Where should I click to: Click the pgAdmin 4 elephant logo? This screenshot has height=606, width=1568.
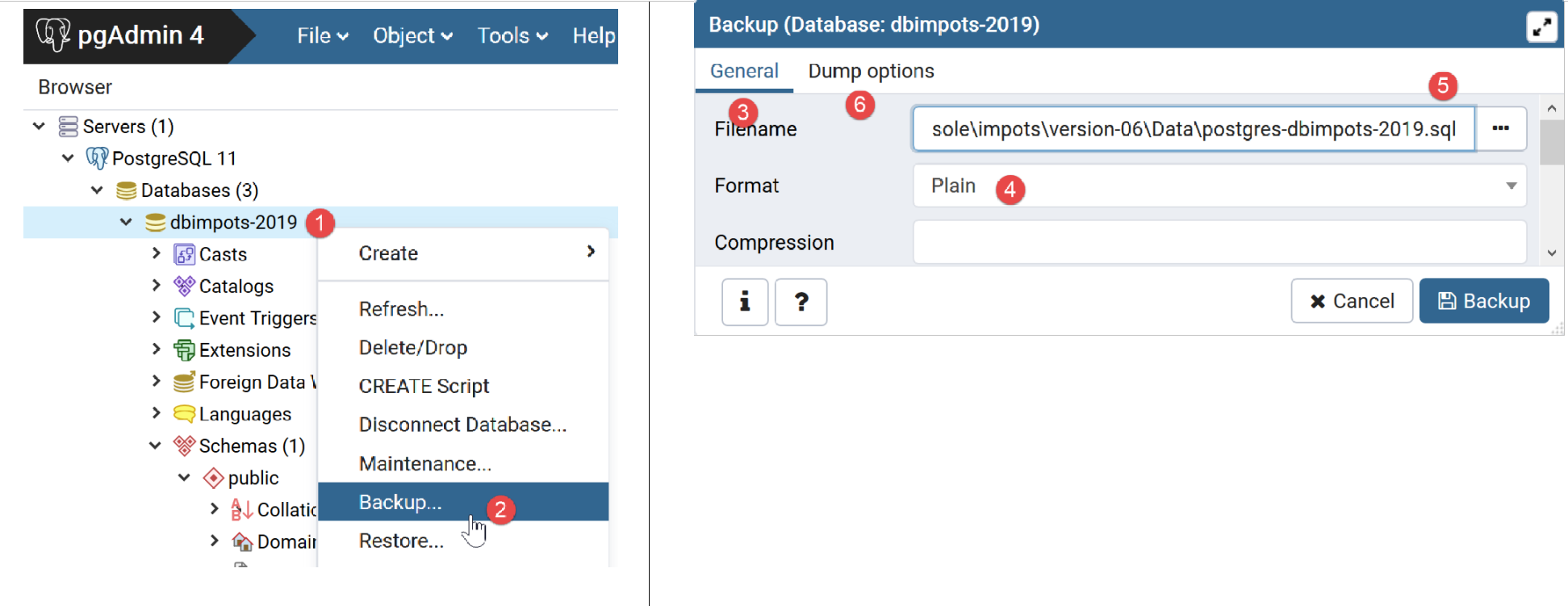coord(53,35)
